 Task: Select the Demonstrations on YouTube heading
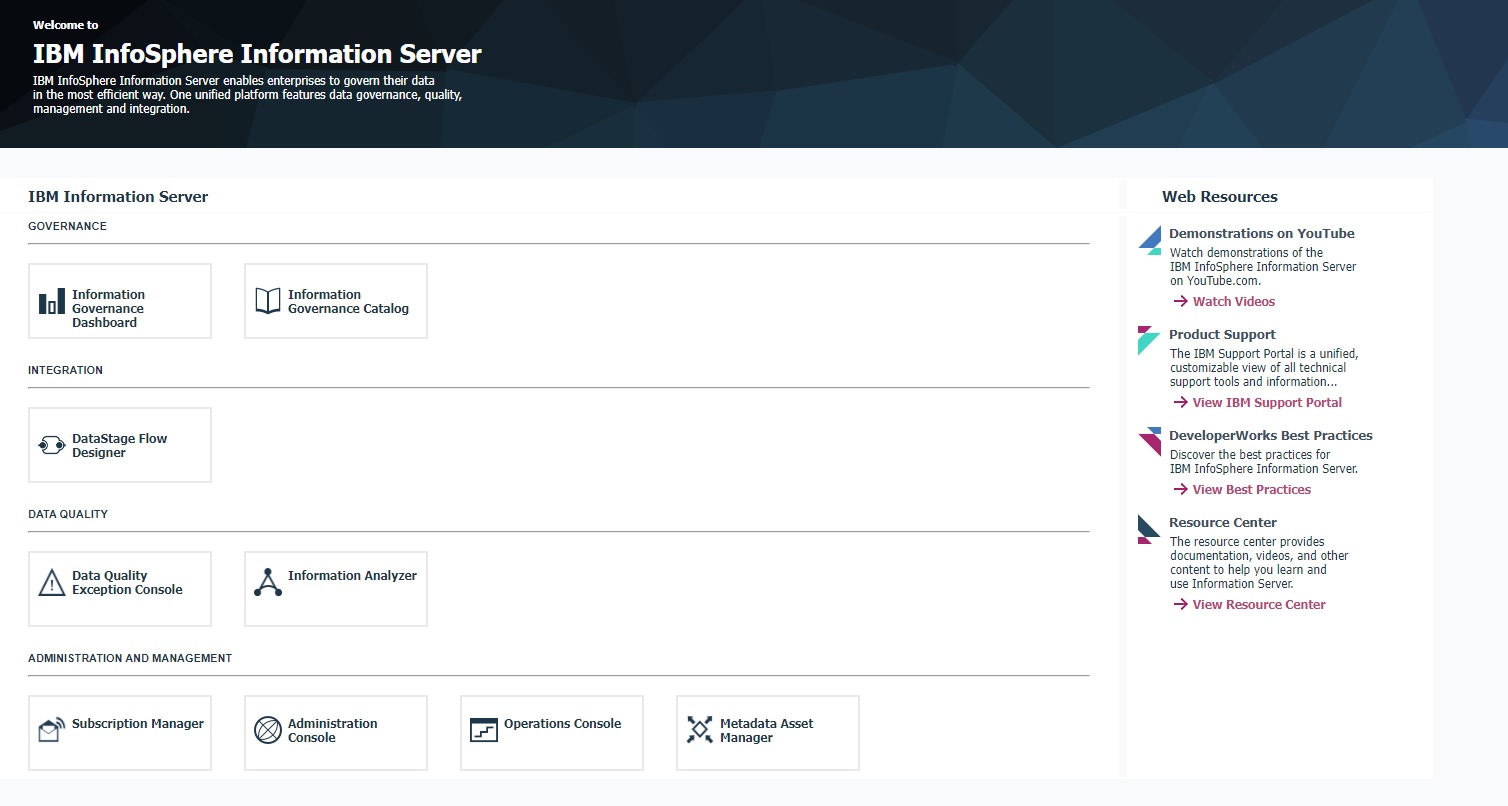pos(1261,233)
